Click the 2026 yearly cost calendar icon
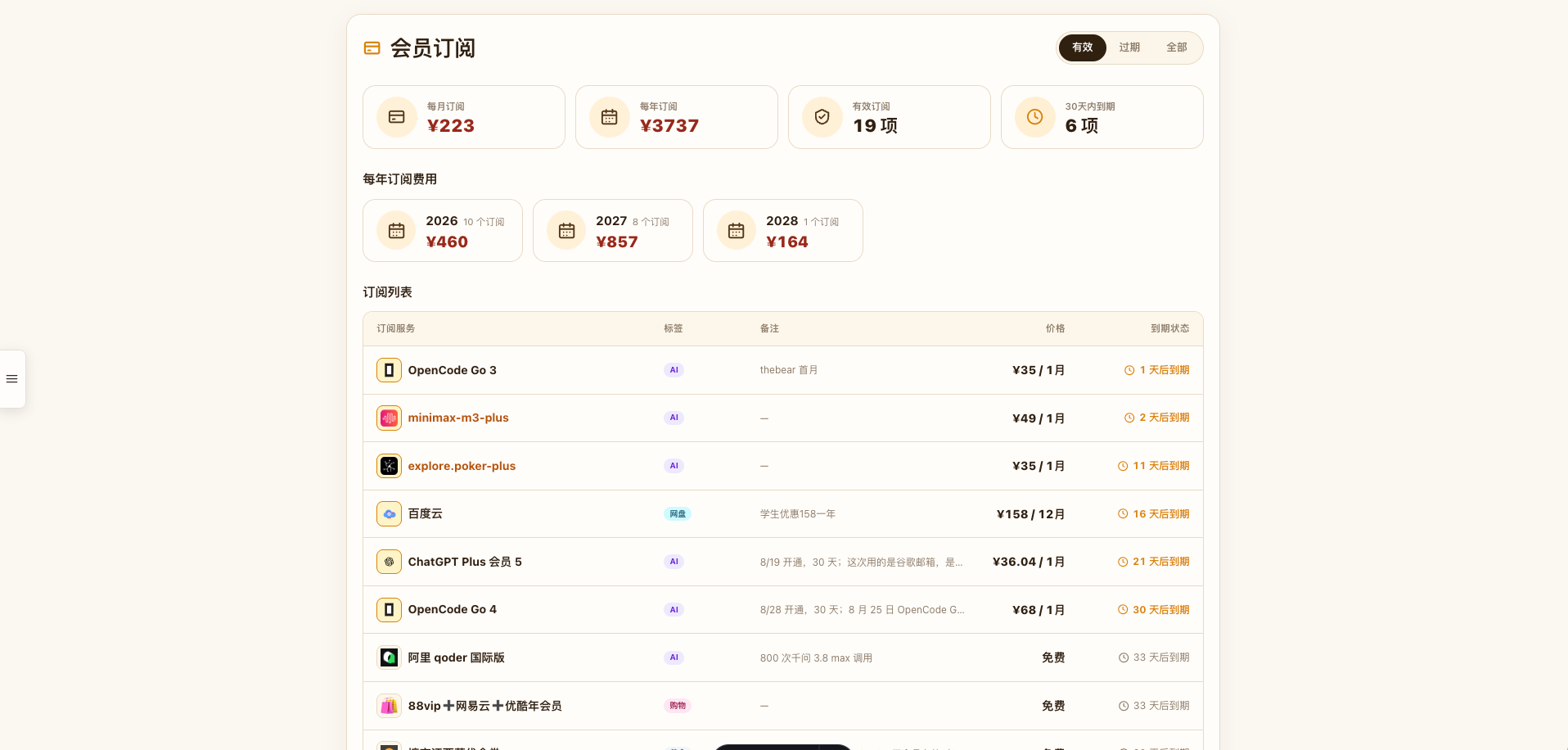 [397, 231]
